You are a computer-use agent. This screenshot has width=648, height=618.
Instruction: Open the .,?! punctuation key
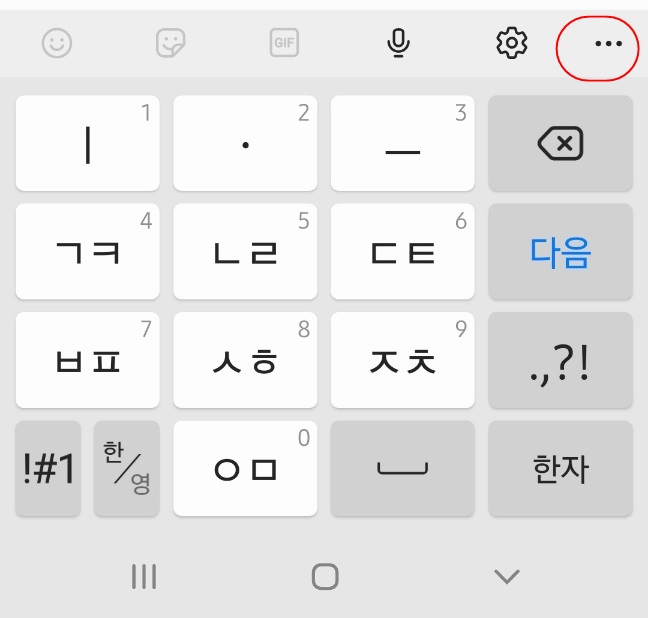tap(560, 360)
